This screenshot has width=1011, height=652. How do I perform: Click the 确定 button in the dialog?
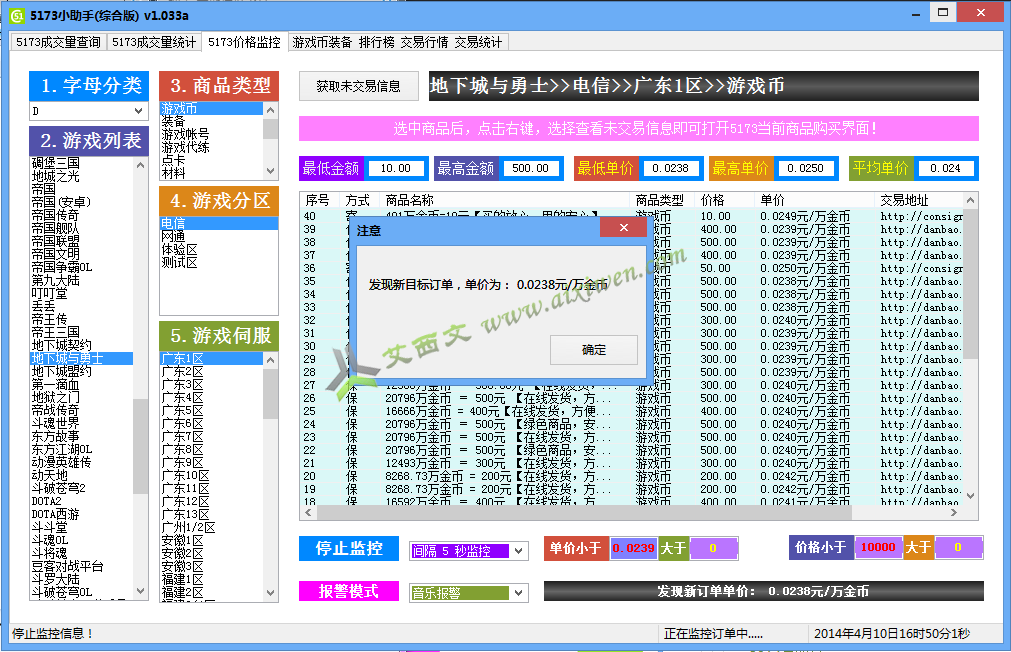click(x=594, y=350)
